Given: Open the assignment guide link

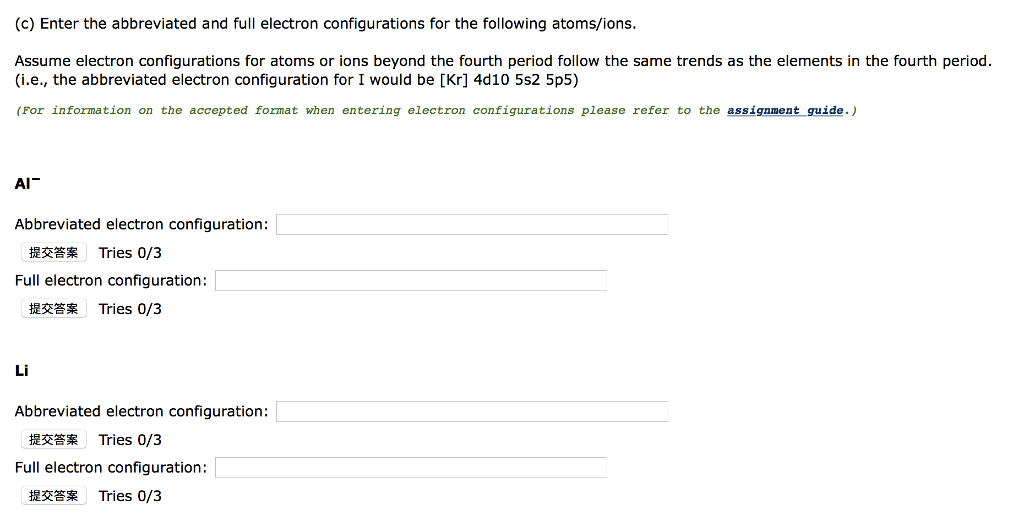Looking at the screenshot, I should point(785,110).
